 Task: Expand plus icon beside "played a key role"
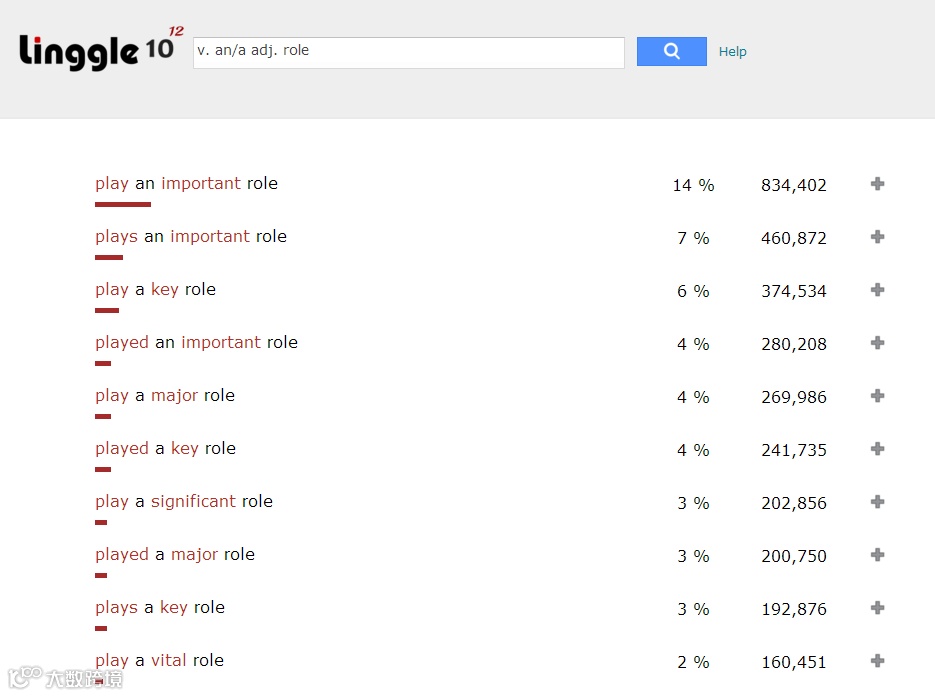(x=877, y=449)
